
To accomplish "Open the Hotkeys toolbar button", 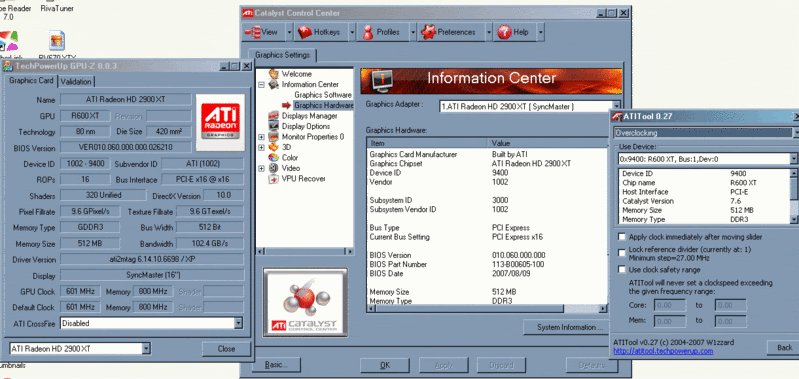I will coord(320,32).
